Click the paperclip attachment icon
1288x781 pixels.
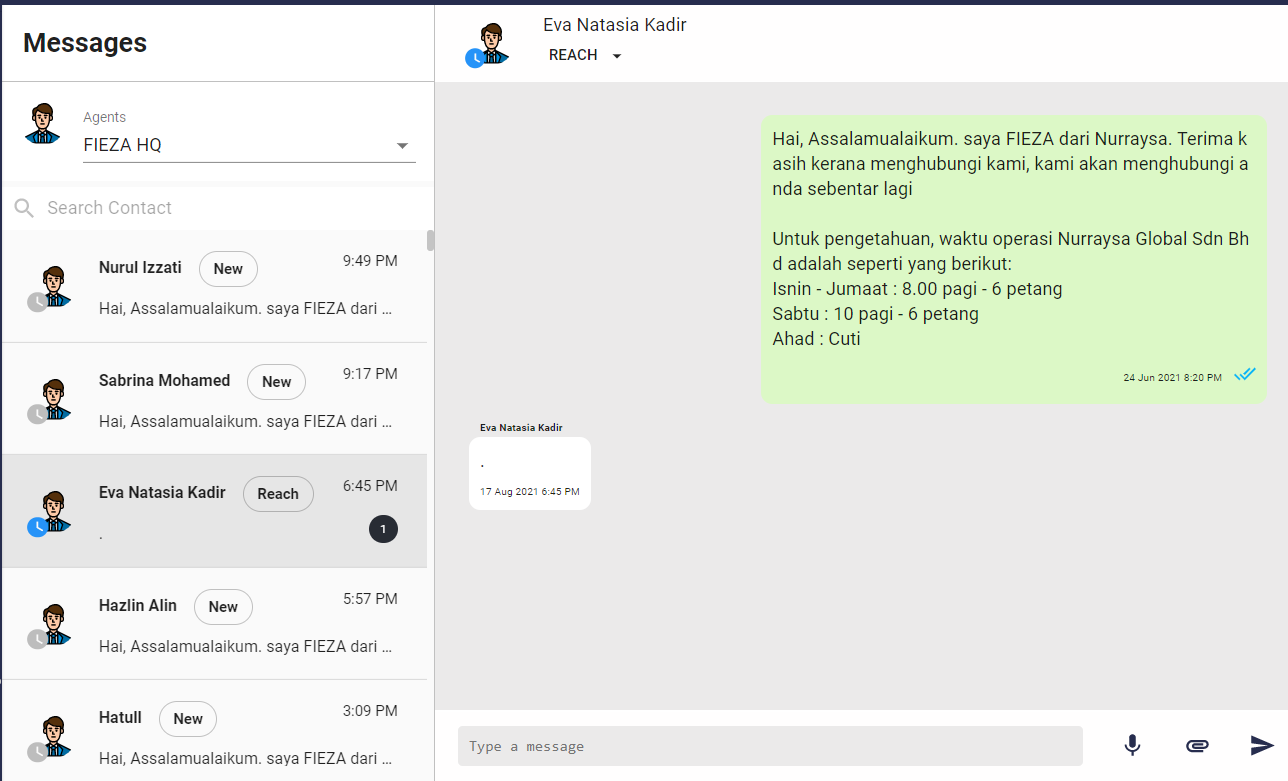click(1197, 745)
